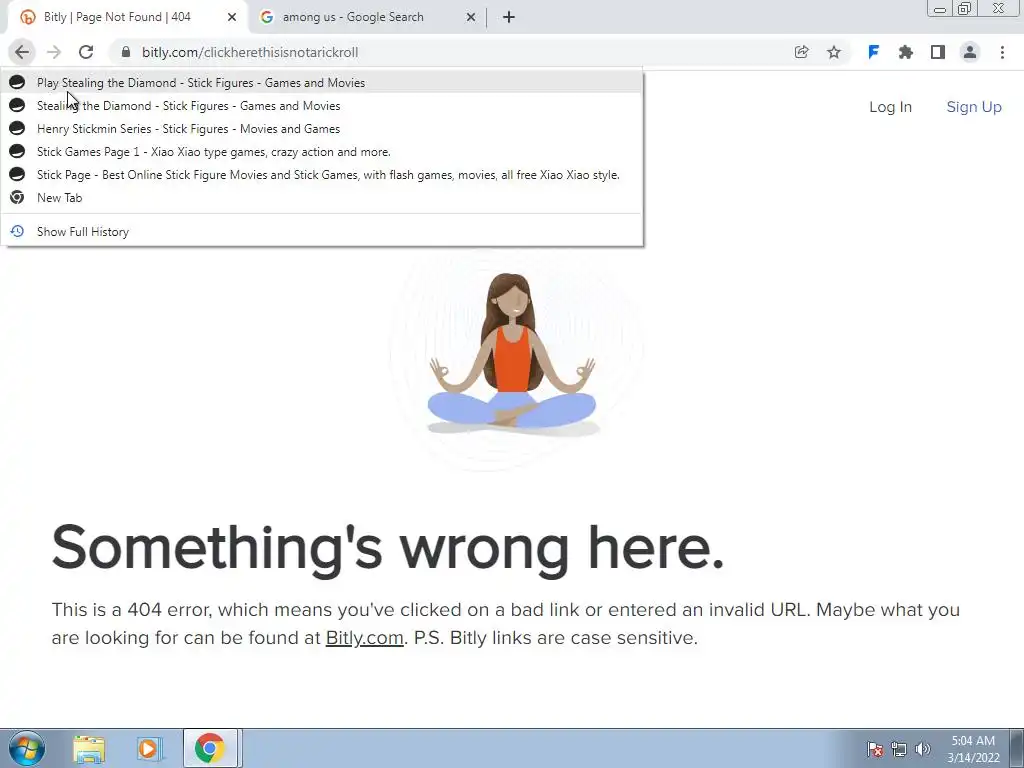
Task: Click the Log In link
Action: tap(890, 107)
